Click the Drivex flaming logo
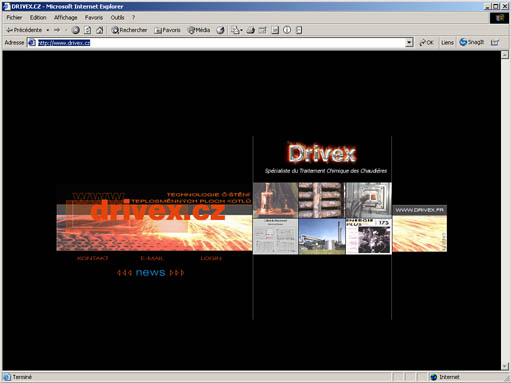The image size is (511, 383). [322, 154]
